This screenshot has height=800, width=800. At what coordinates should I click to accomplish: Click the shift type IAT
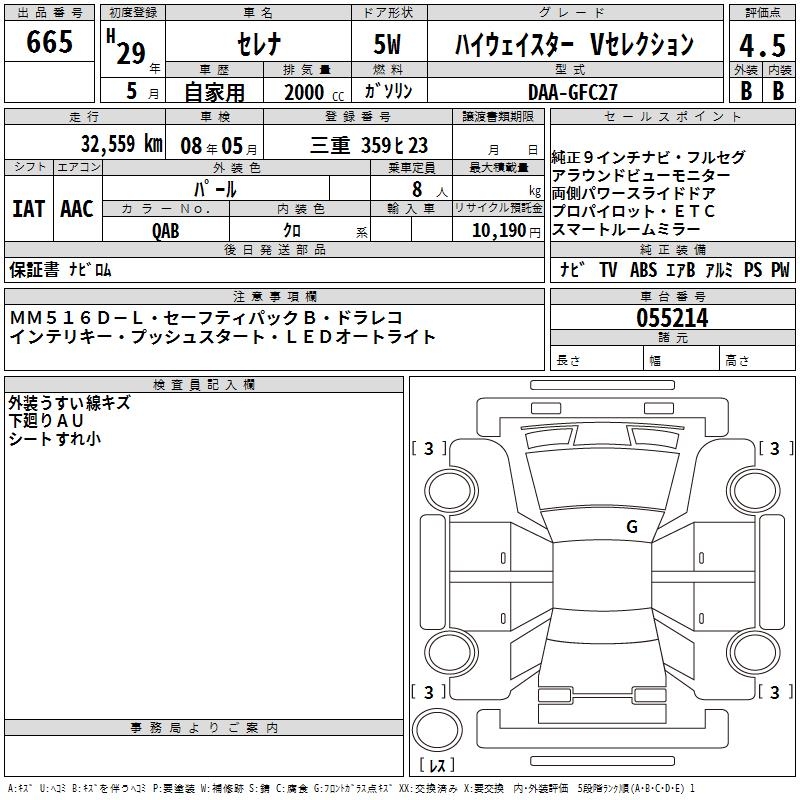point(29,209)
